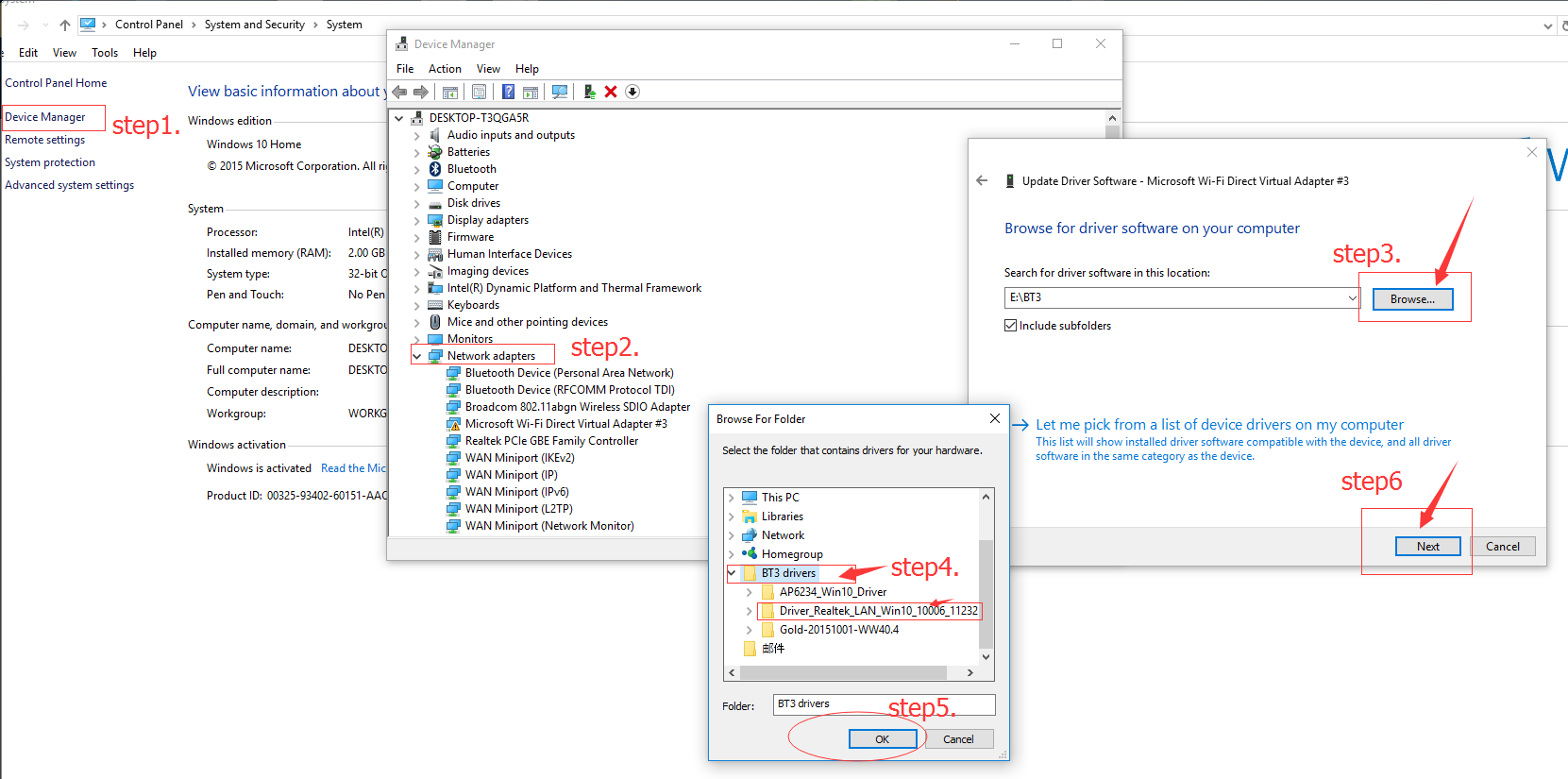Click the This PC icon in Browse For Folder
The height and width of the screenshot is (779, 1568).
pos(750,497)
